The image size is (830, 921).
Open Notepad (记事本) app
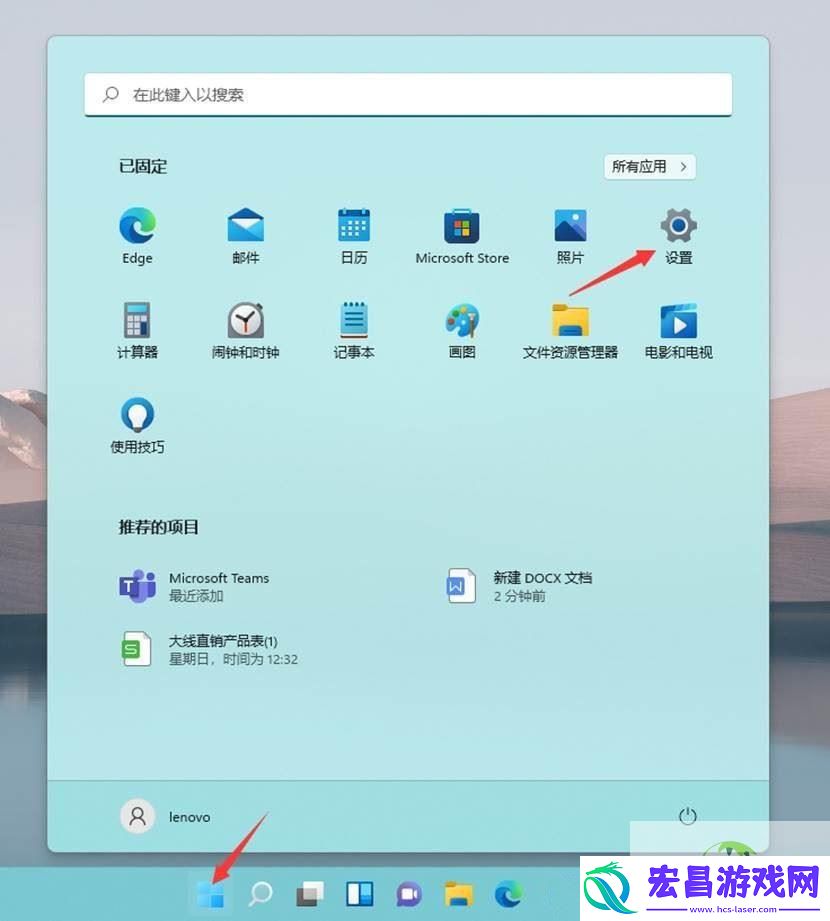click(x=354, y=330)
